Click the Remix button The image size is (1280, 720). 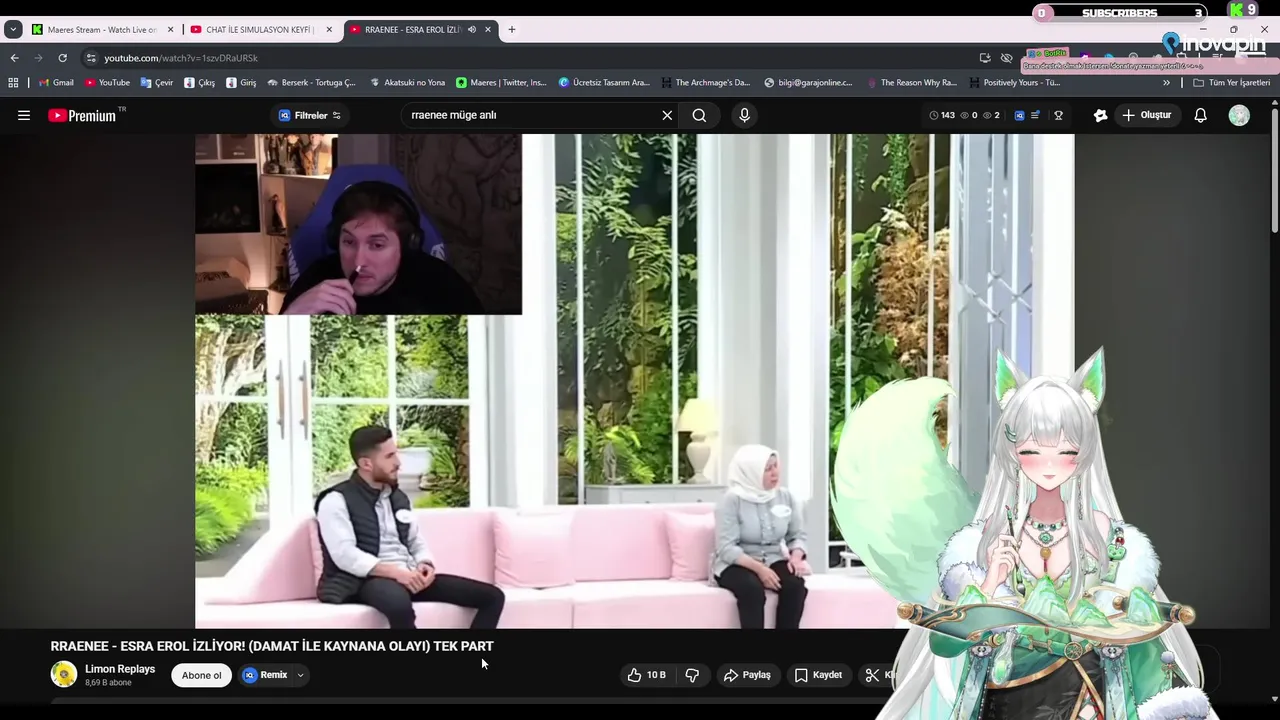[x=265, y=675]
